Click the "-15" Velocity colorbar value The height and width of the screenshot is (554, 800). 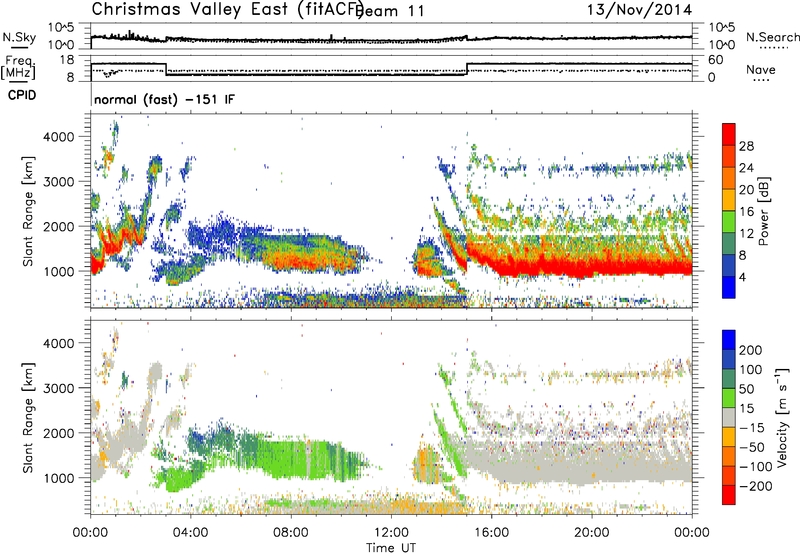click(x=752, y=427)
